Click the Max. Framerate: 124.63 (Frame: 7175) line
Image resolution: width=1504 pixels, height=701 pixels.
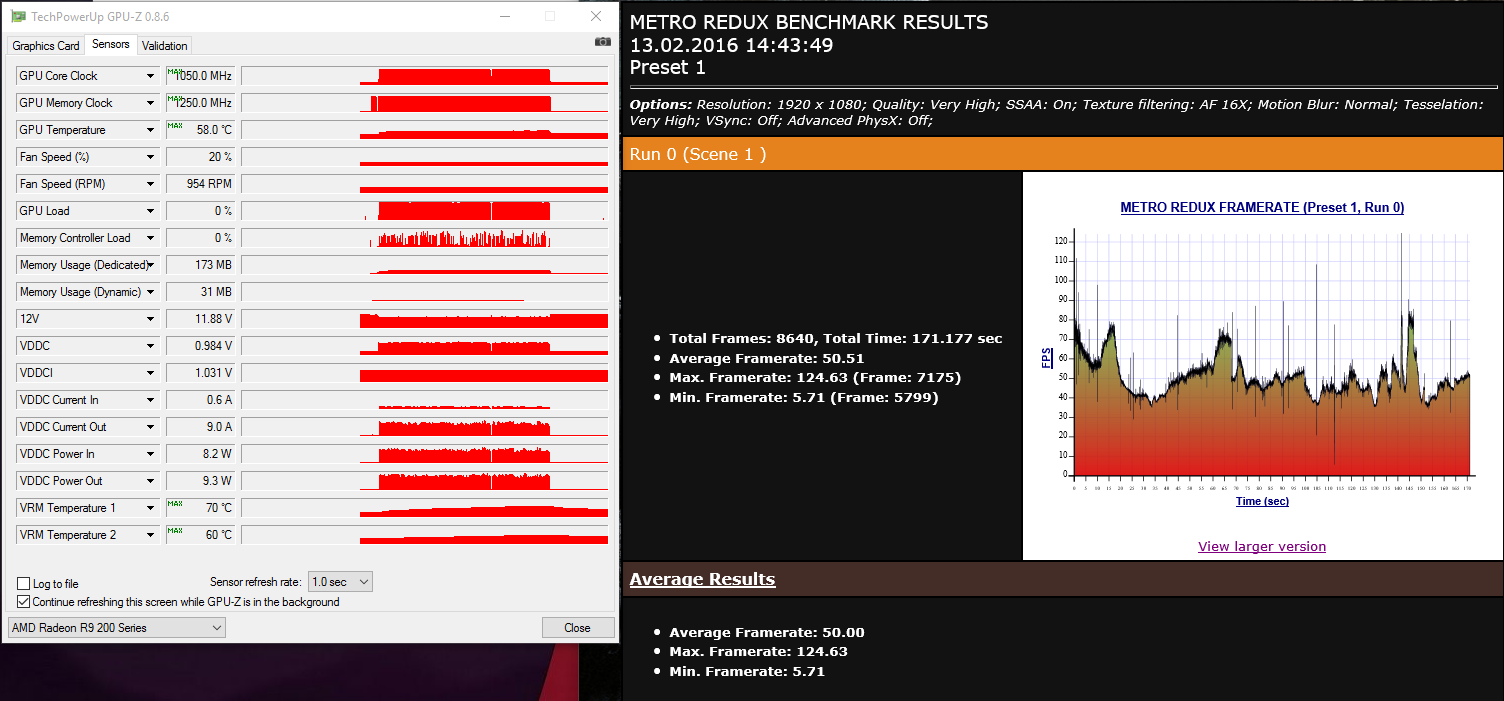[815, 378]
